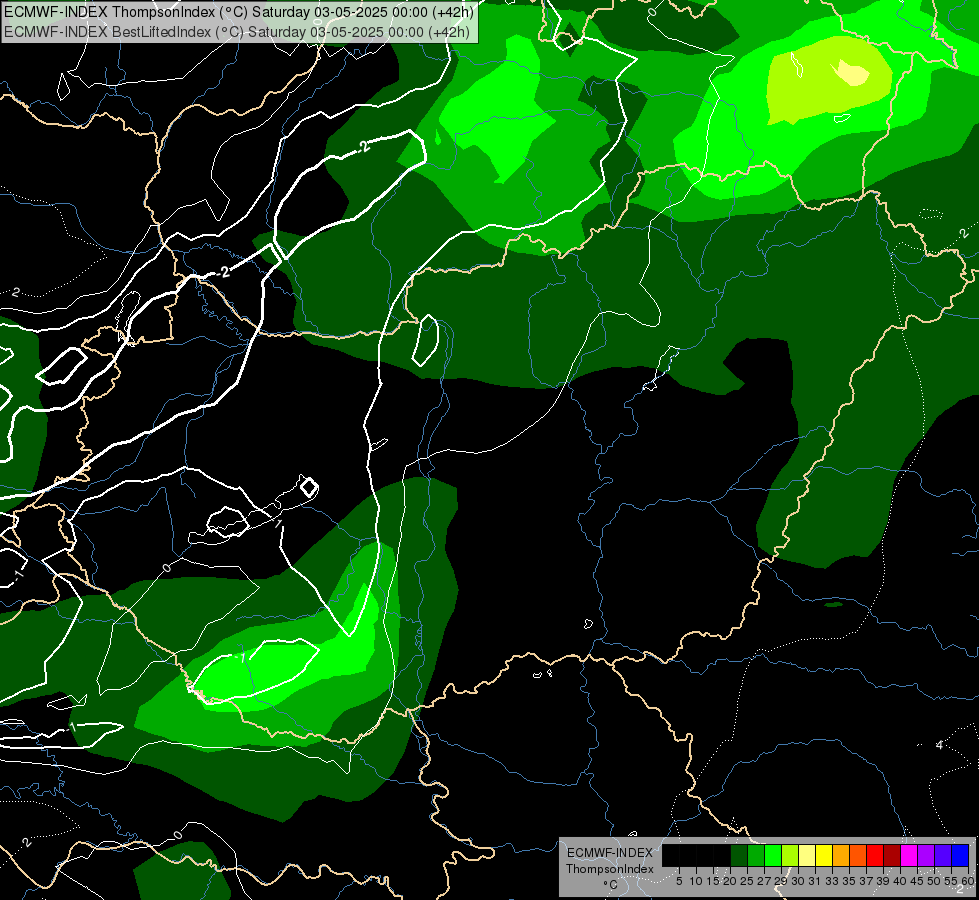Pick the bright green 27–29 legend swatch
This screenshot has width=979, height=900.
[773, 855]
